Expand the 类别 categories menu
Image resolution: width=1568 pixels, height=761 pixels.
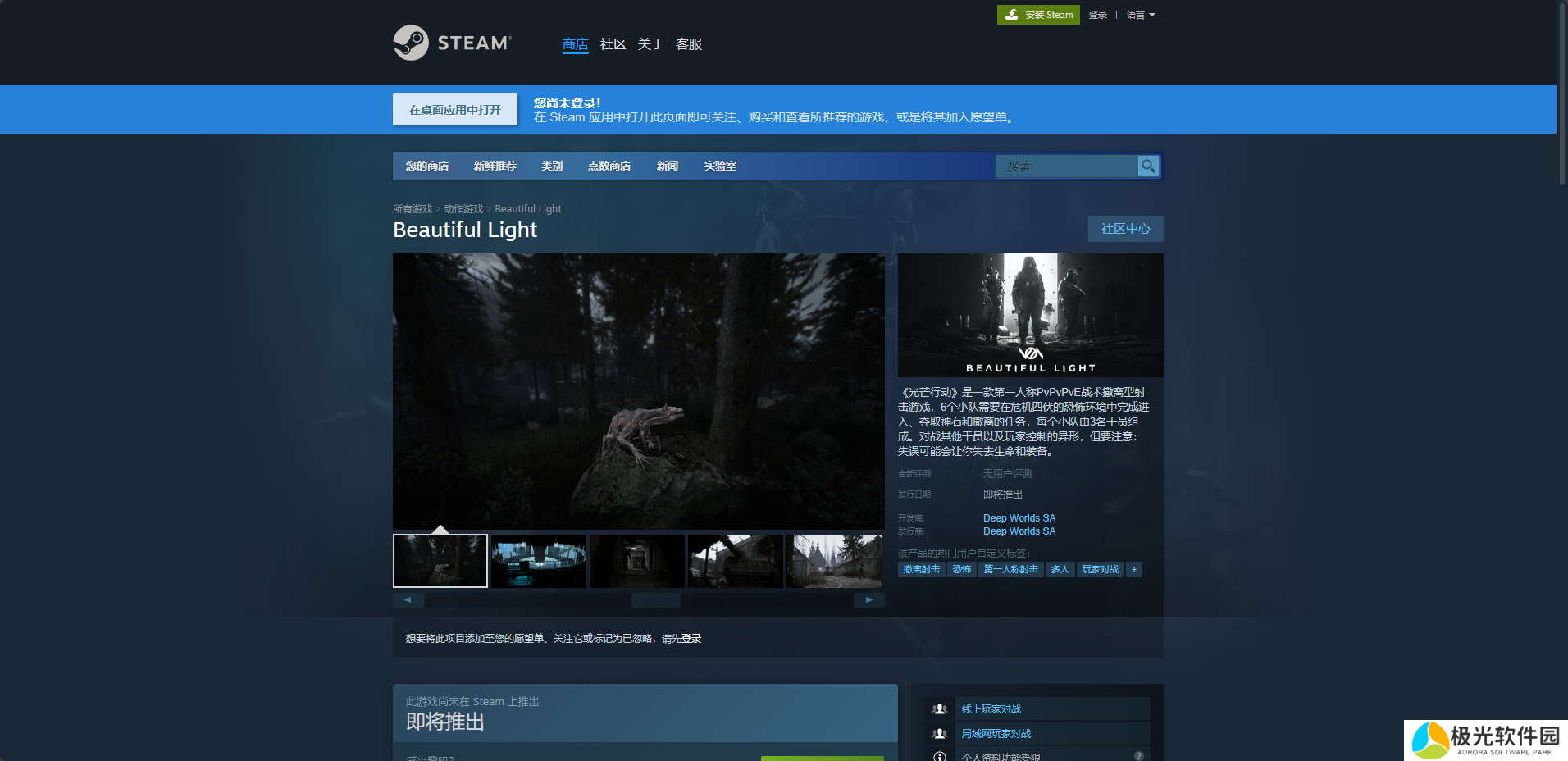click(552, 166)
